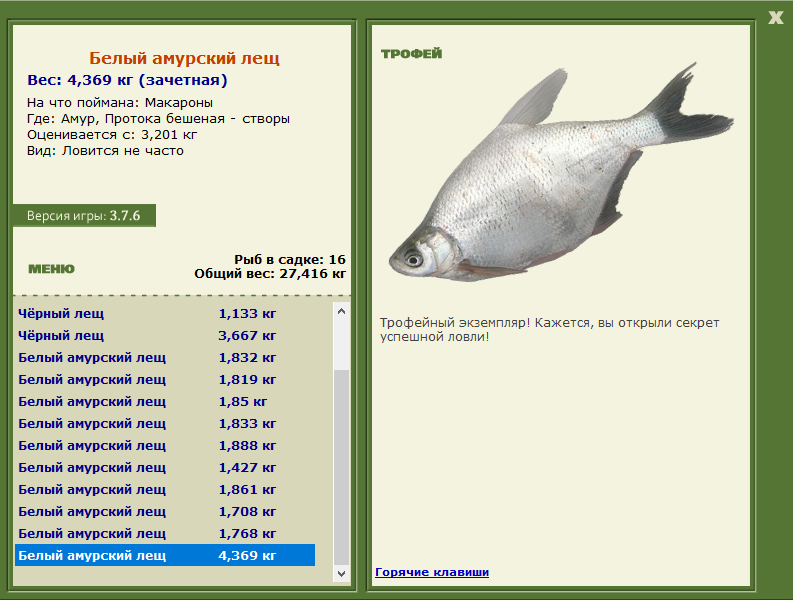793x600 pixels.
Task: Click the Белый амурский лещ title
Action: 184,58
